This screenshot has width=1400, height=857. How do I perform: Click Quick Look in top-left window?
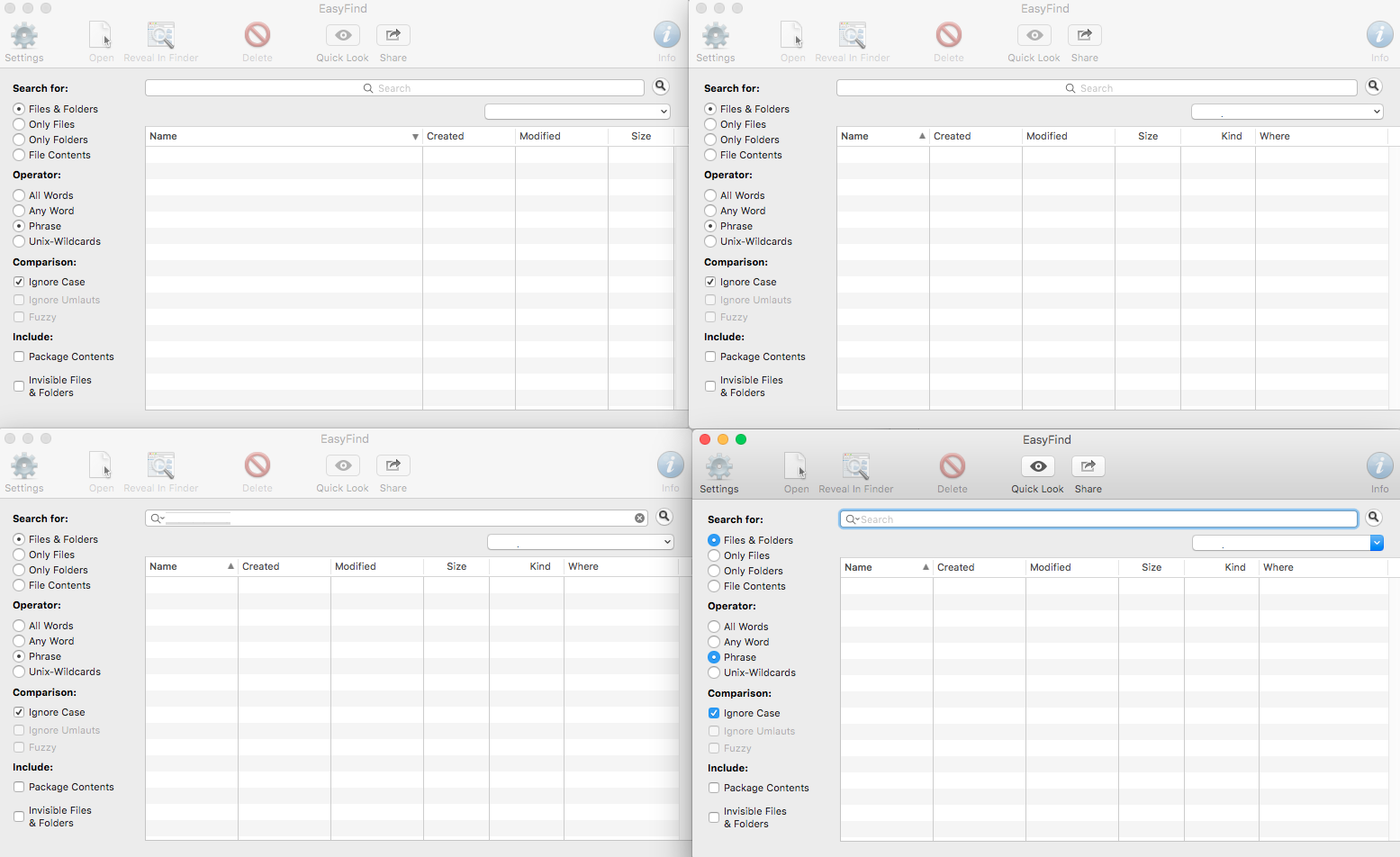tap(342, 36)
